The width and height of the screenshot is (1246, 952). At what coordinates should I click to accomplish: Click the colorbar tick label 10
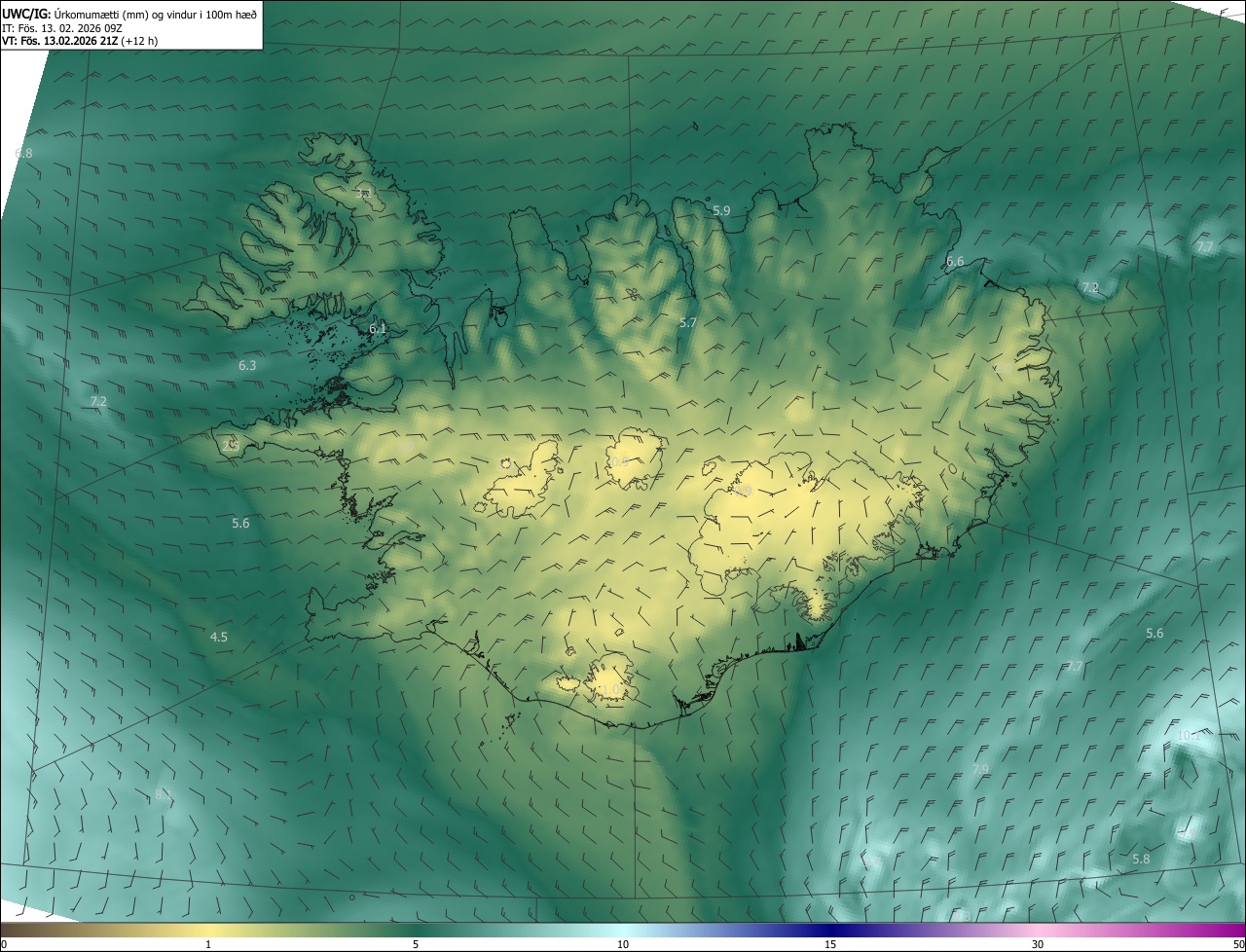[x=623, y=944]
